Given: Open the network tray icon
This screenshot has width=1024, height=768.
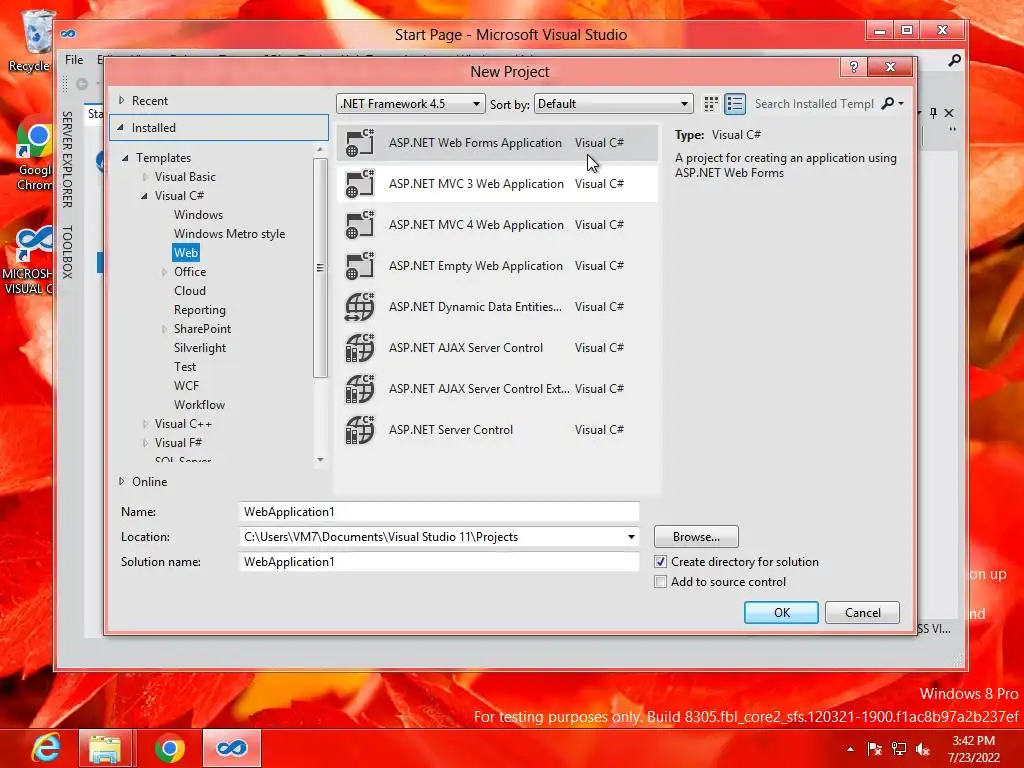Looking at the screenshot, I should [x=899, y=749].
